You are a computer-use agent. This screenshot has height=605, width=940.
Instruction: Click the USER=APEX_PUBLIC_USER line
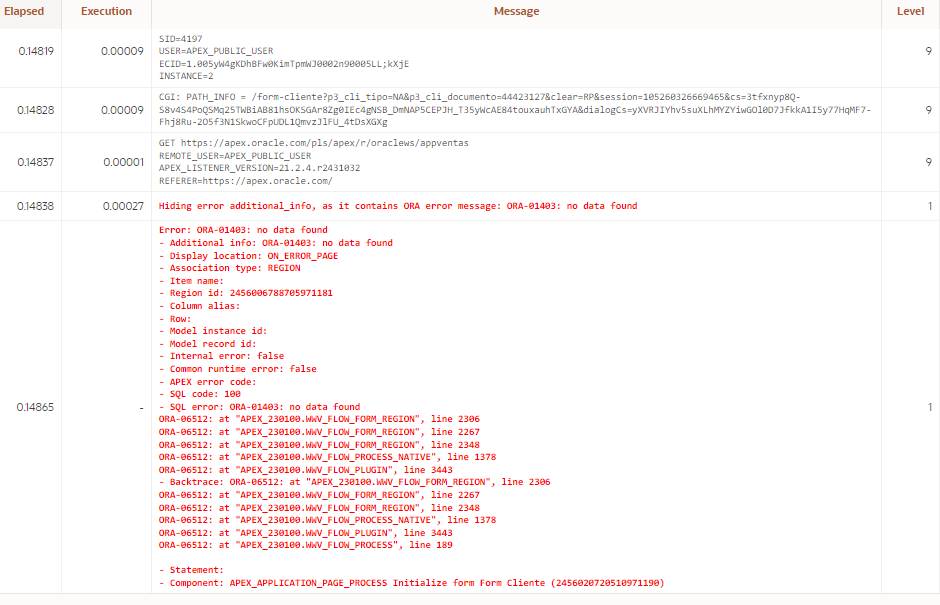click(x=216, y=51)
